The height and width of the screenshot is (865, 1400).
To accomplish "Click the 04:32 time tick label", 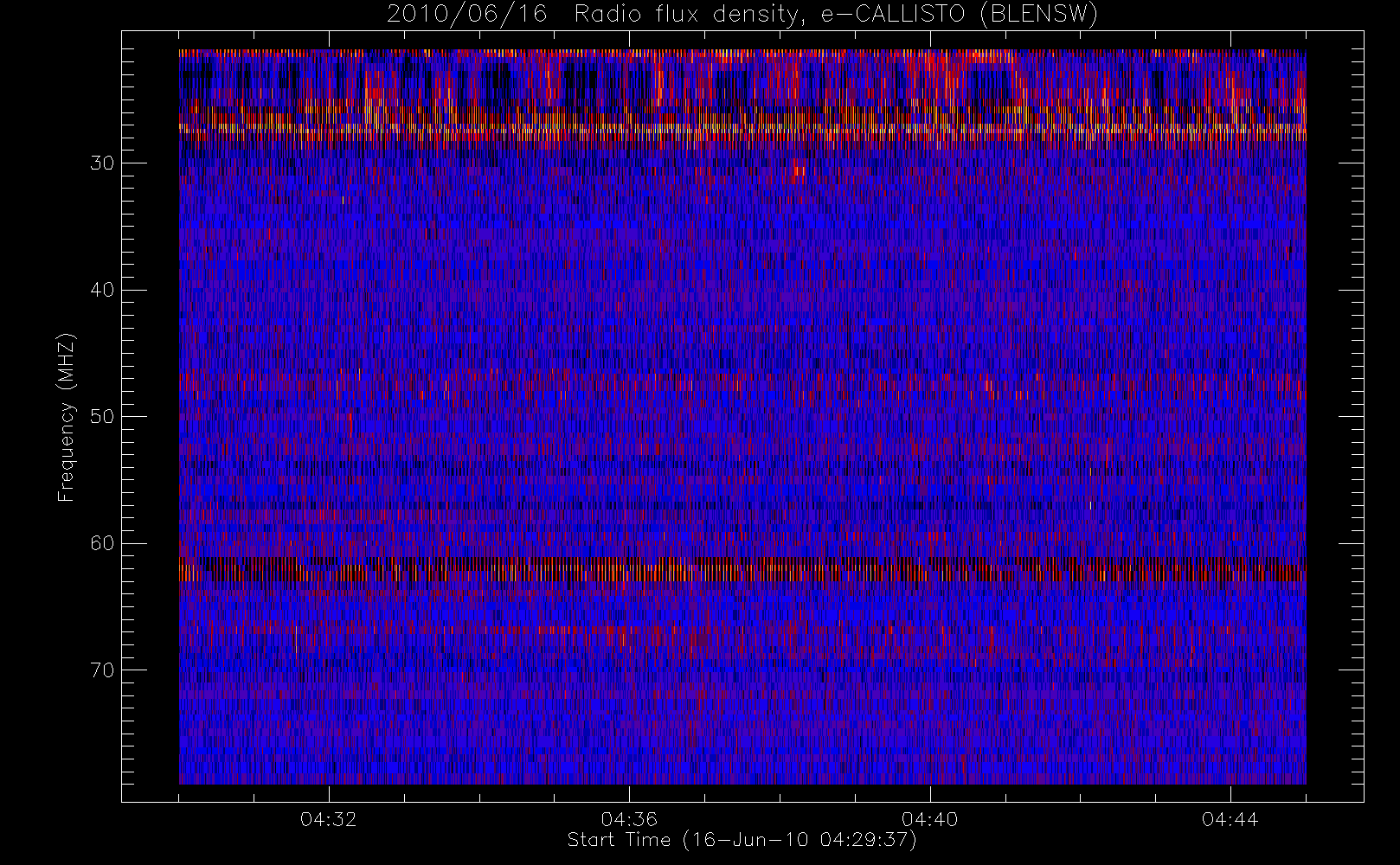I will pos(328,819).
